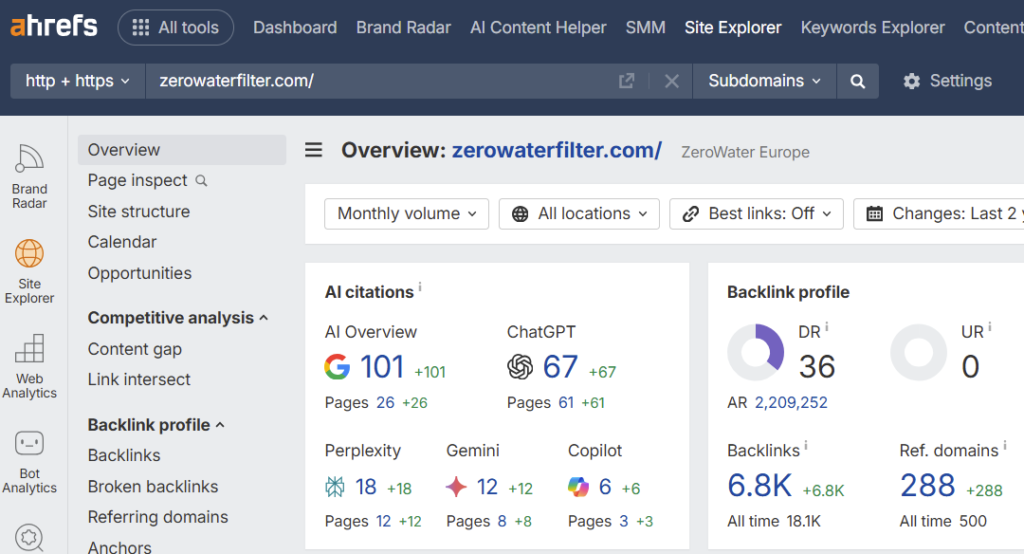The image size is (1024, 554).
Task: Click ChatGPT Pages value 61
Action: click(566, 402)
